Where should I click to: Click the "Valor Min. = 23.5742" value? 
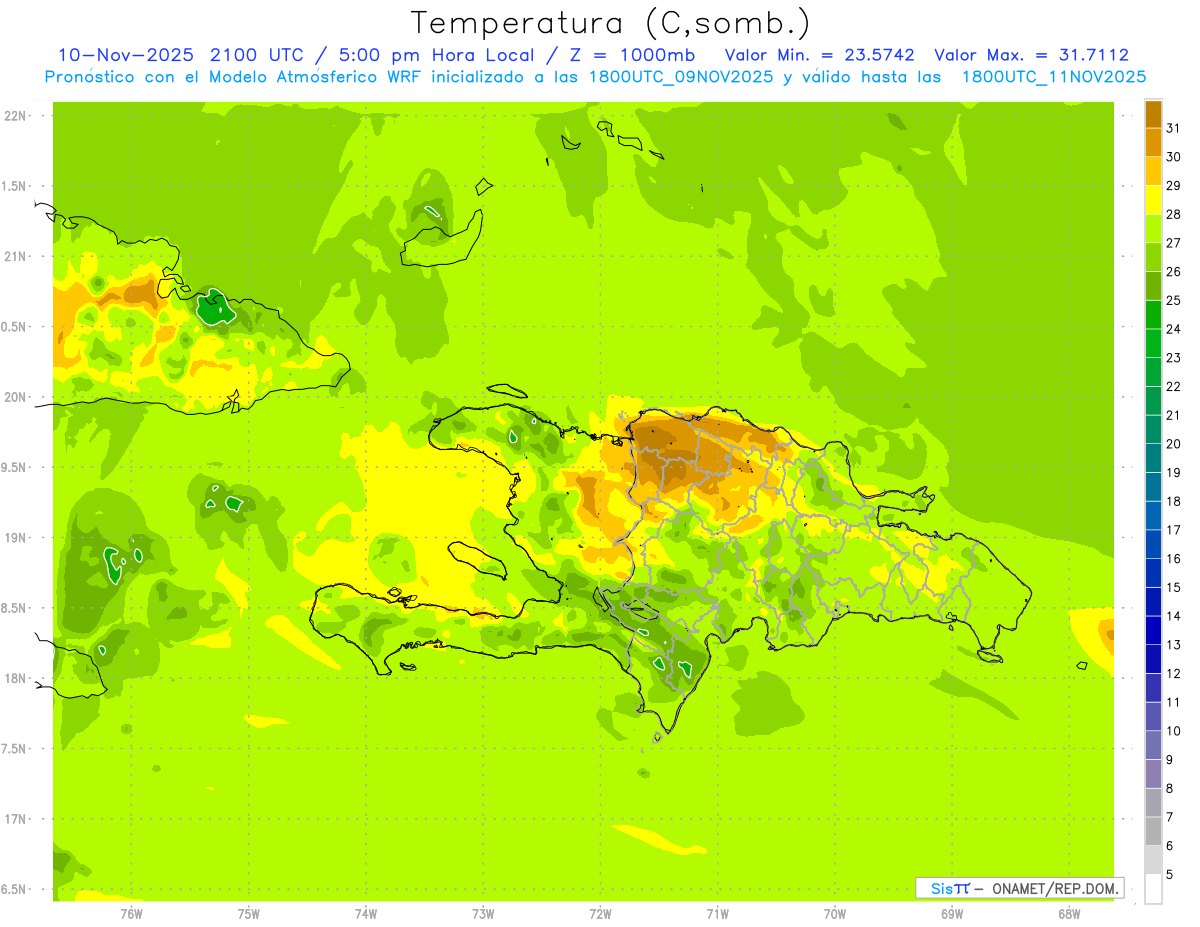(819, 55)
